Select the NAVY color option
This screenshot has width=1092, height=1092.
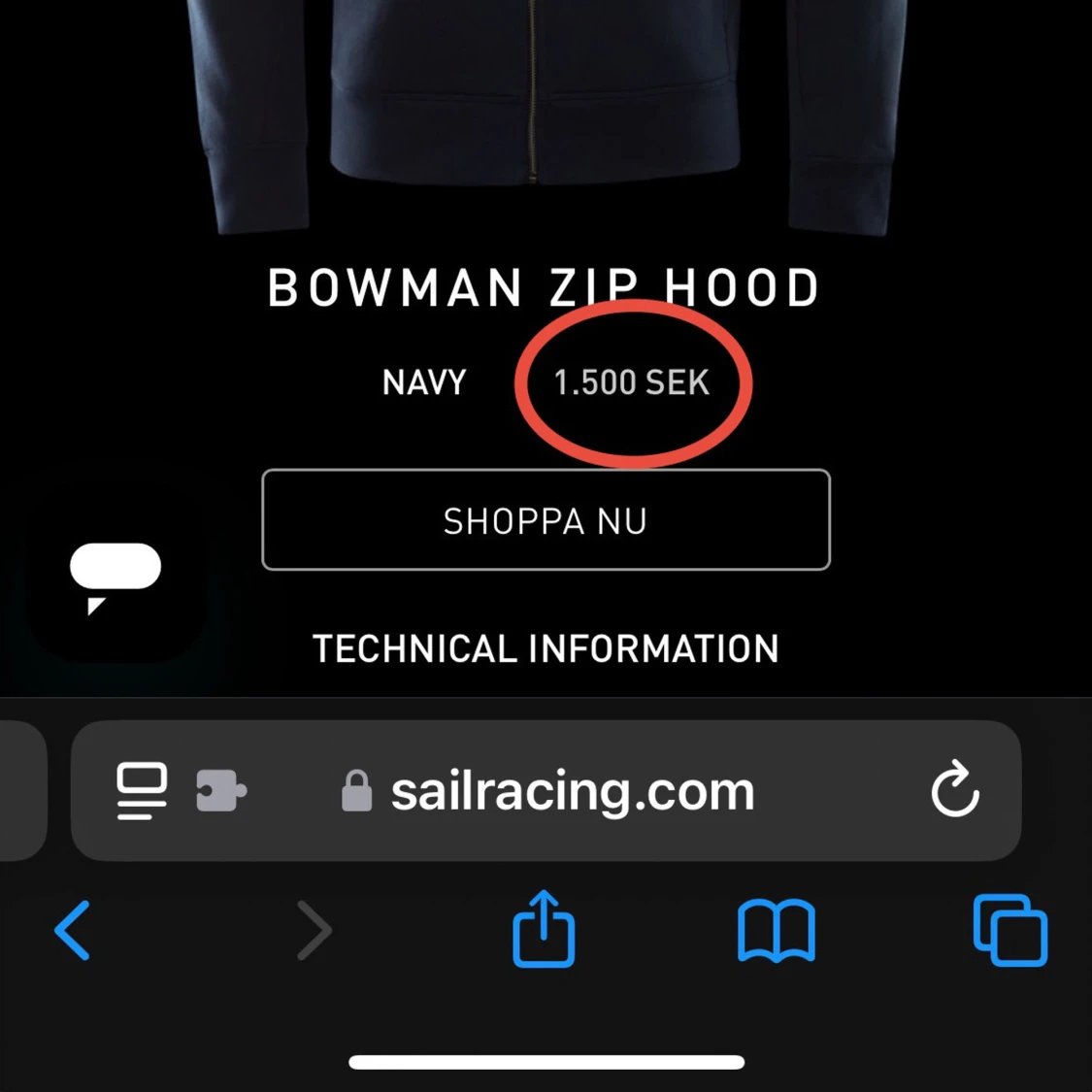tap(424, 382)
